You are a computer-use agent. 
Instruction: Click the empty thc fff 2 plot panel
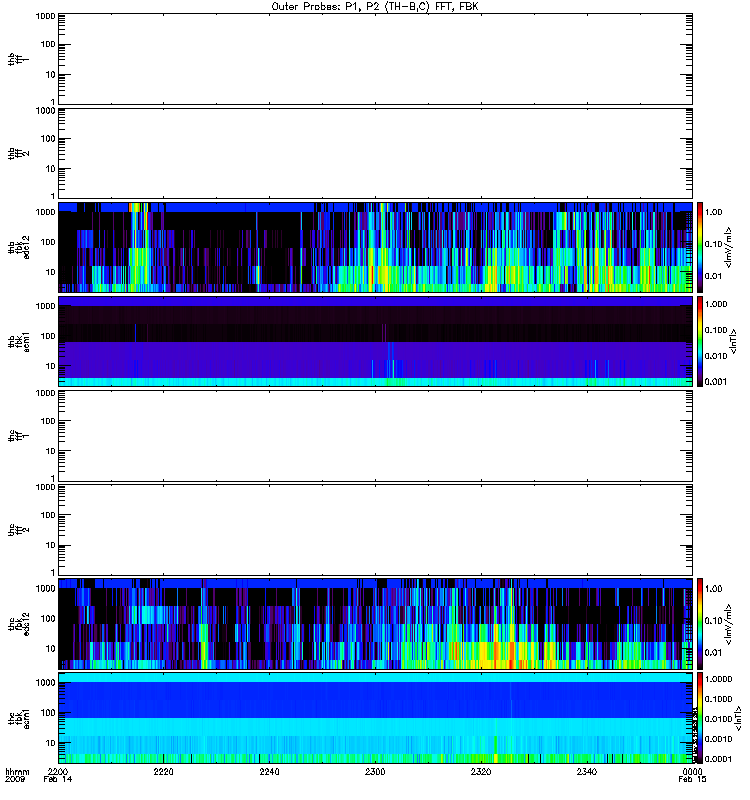click(x=375, y=530)
